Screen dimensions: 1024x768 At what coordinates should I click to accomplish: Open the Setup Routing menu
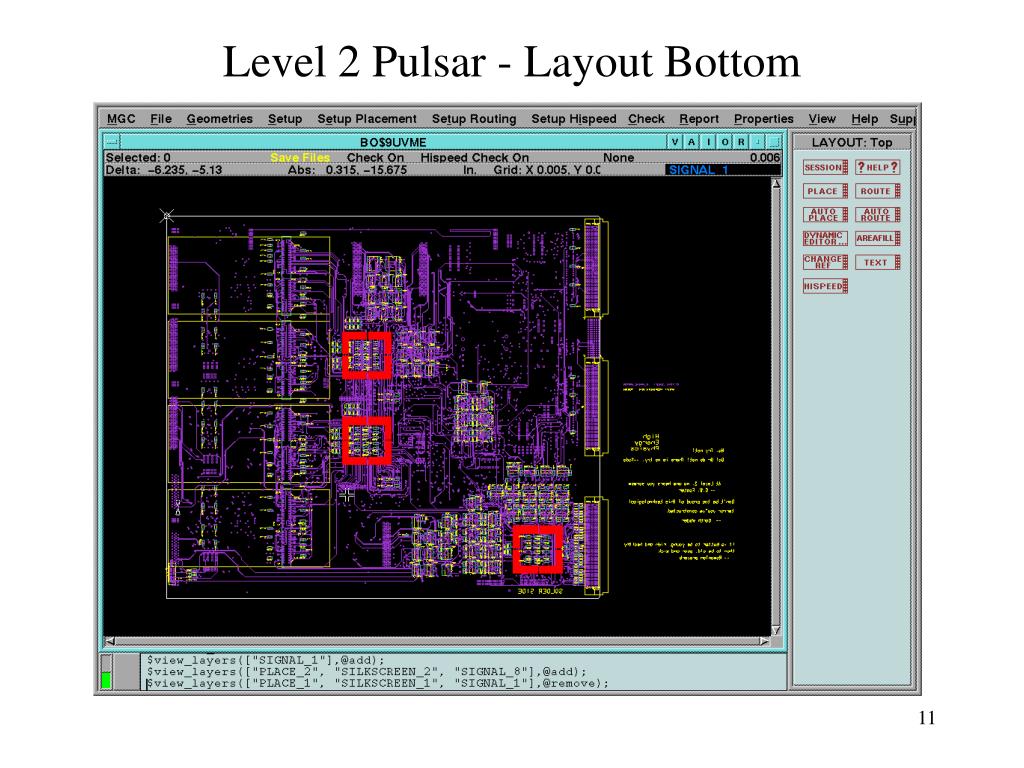(474, 119)
